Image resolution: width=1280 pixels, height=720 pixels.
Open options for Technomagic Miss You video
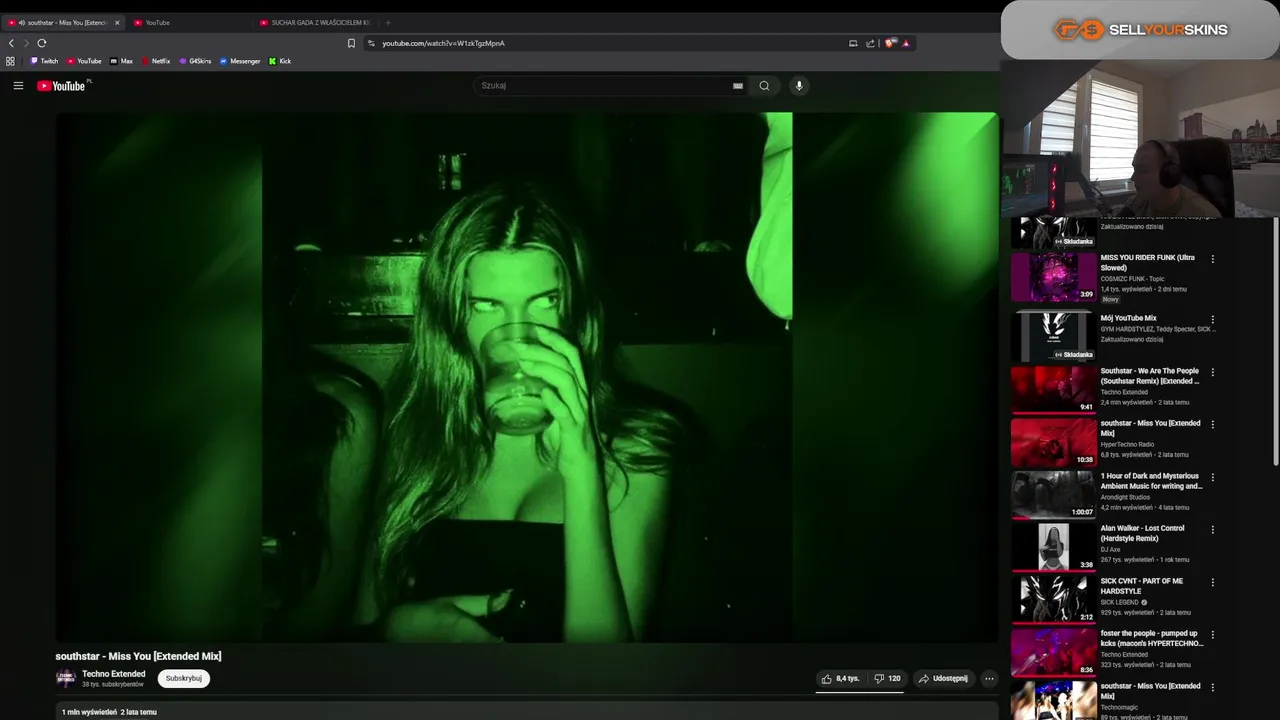(x=1213, y=687)
